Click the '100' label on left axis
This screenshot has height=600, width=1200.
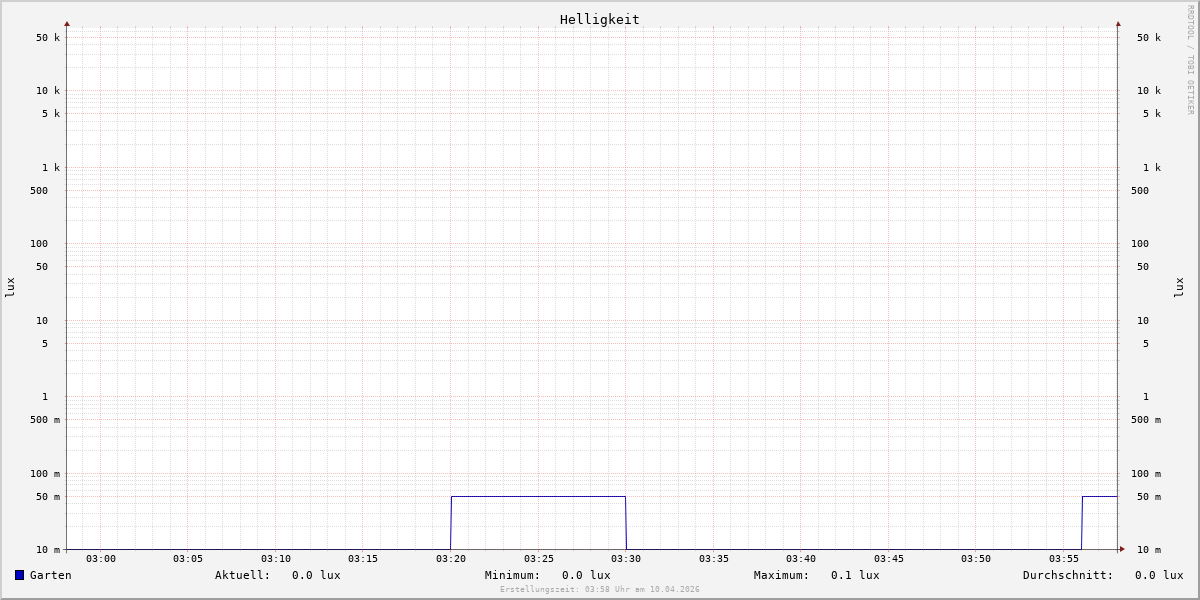coord(39,244)
